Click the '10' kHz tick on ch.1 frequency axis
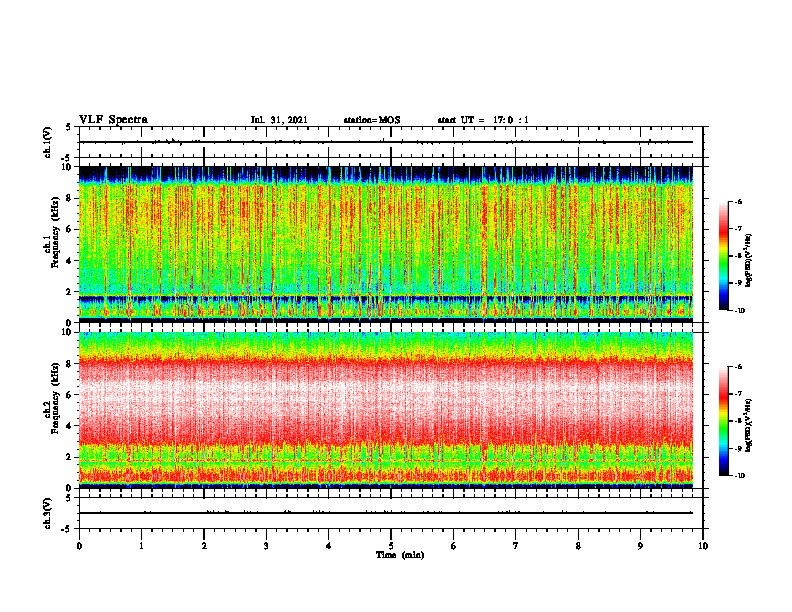Image resolution: width=792 pixels, height=612 pixels. click(67, 167)
